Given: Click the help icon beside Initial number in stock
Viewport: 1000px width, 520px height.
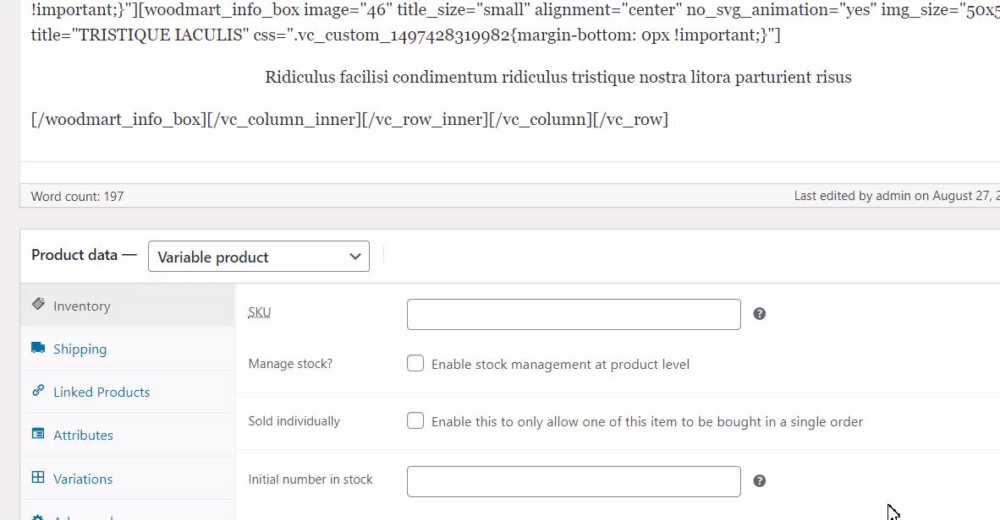Looking at the screenshot, I should [x=759, y=481].
